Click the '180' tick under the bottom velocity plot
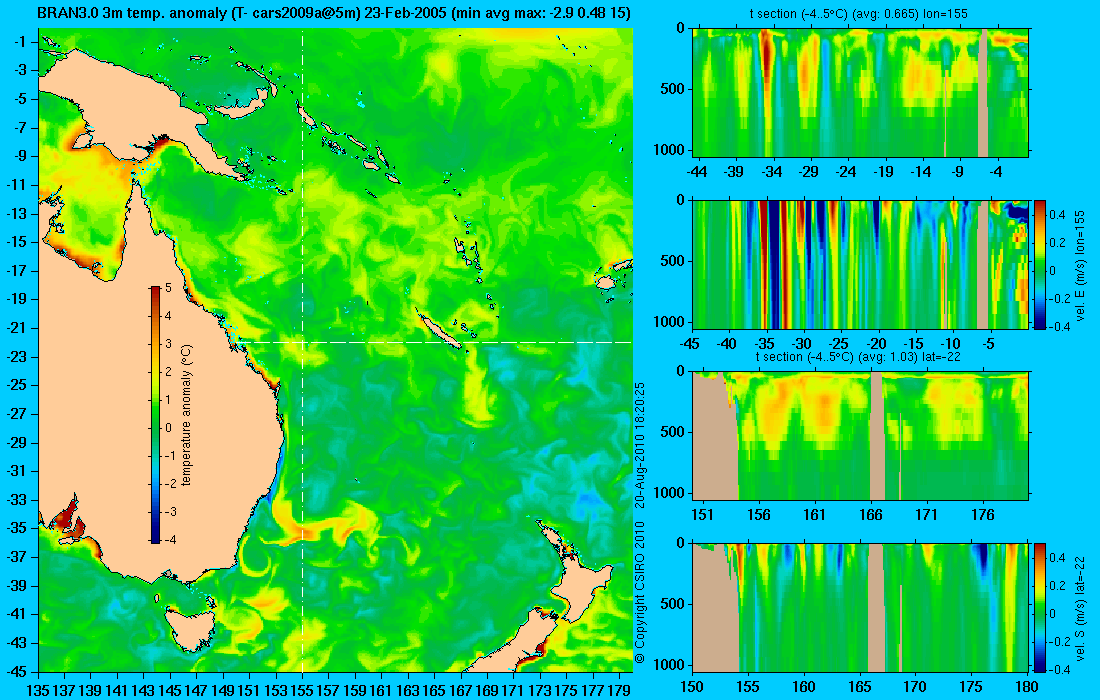The width and height of the screenshot is (1100, 700). click(x=1027, y=687)
